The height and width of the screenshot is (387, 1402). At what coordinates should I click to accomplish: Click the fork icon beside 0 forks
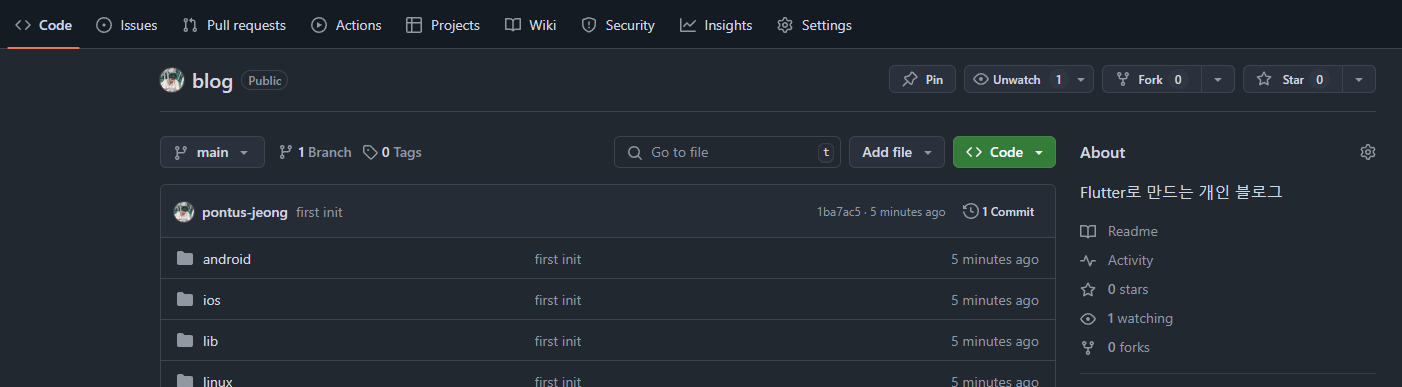pos(1088,347)
